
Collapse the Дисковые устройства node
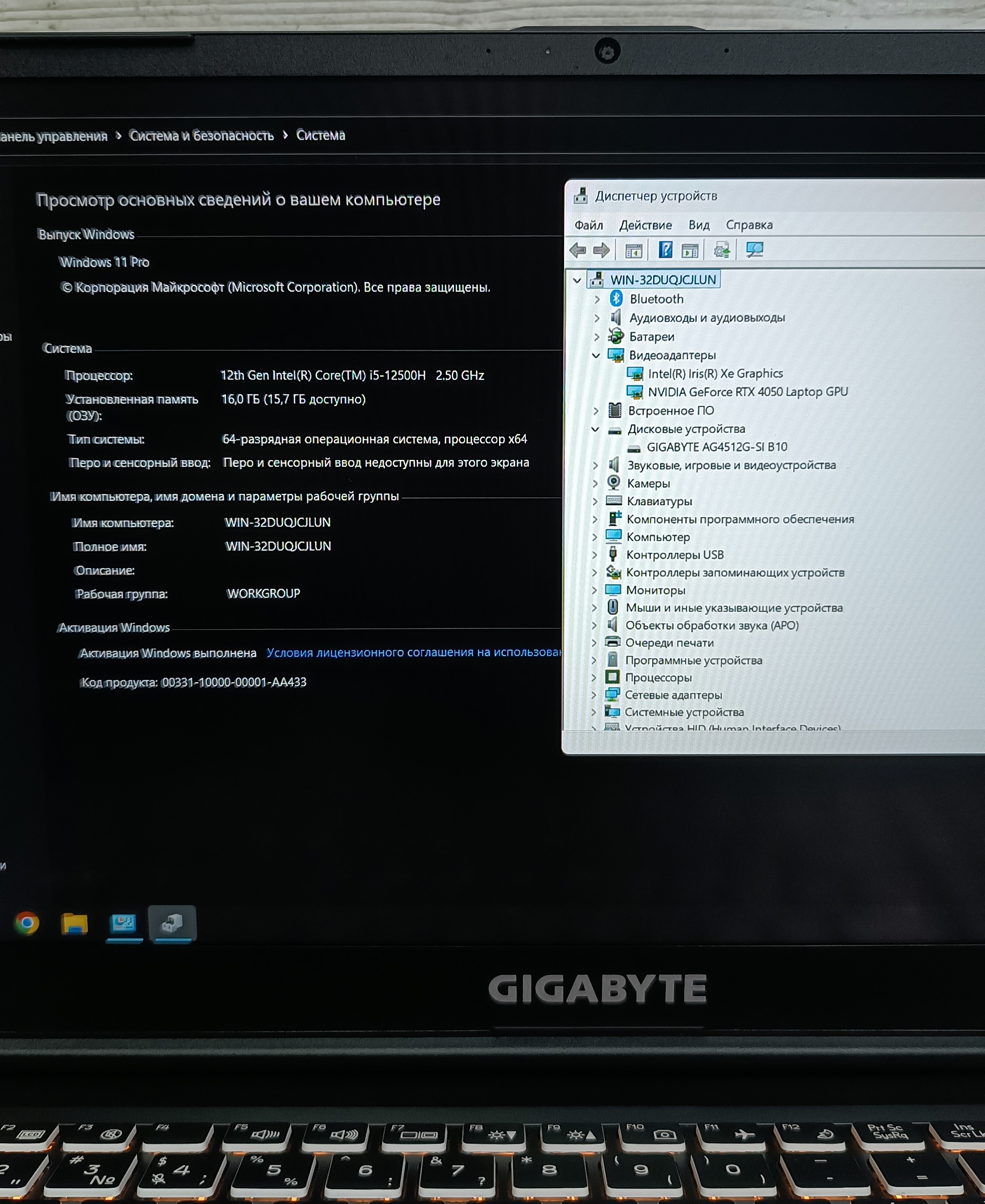click(x=595, y=429)
